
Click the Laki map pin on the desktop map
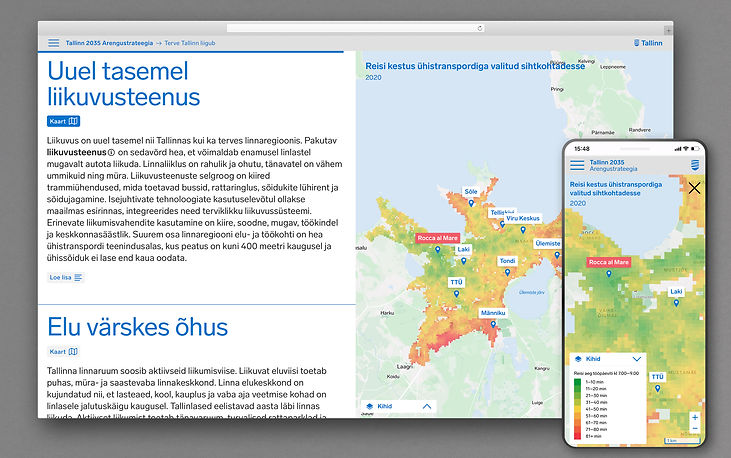coord(463,261)
